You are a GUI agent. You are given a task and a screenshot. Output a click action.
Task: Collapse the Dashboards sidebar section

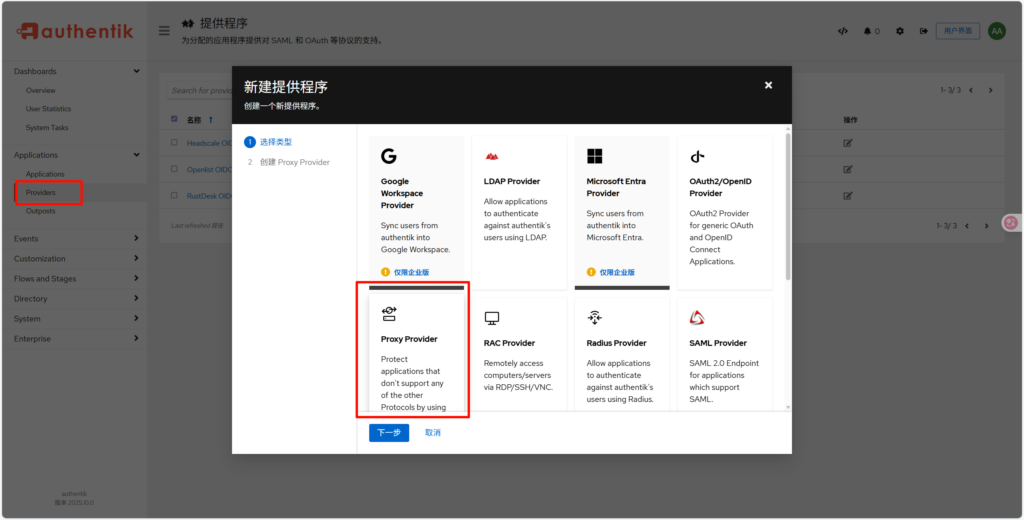pos(77,71)
